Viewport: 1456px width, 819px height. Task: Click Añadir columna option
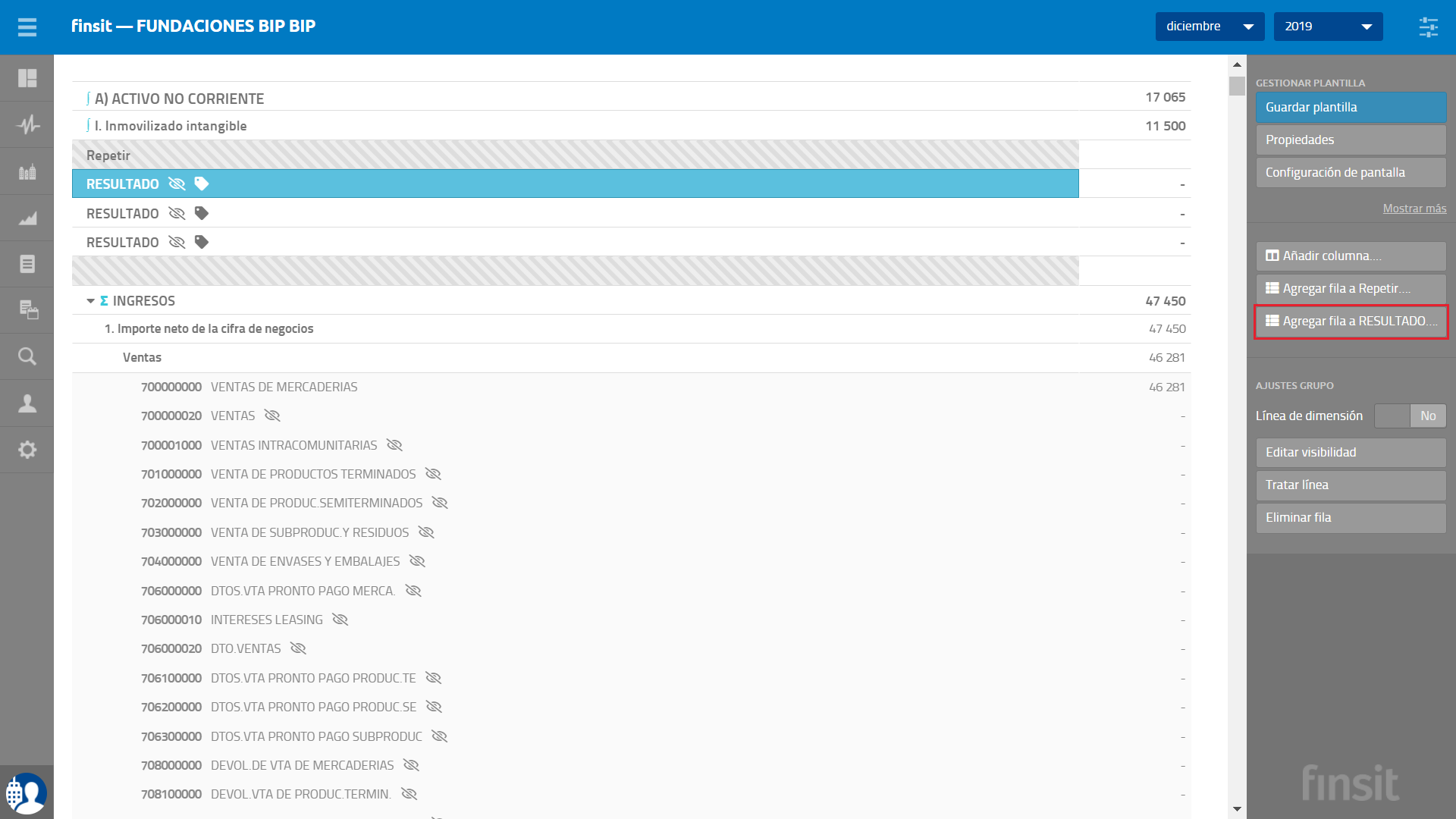pos(1351,256)
